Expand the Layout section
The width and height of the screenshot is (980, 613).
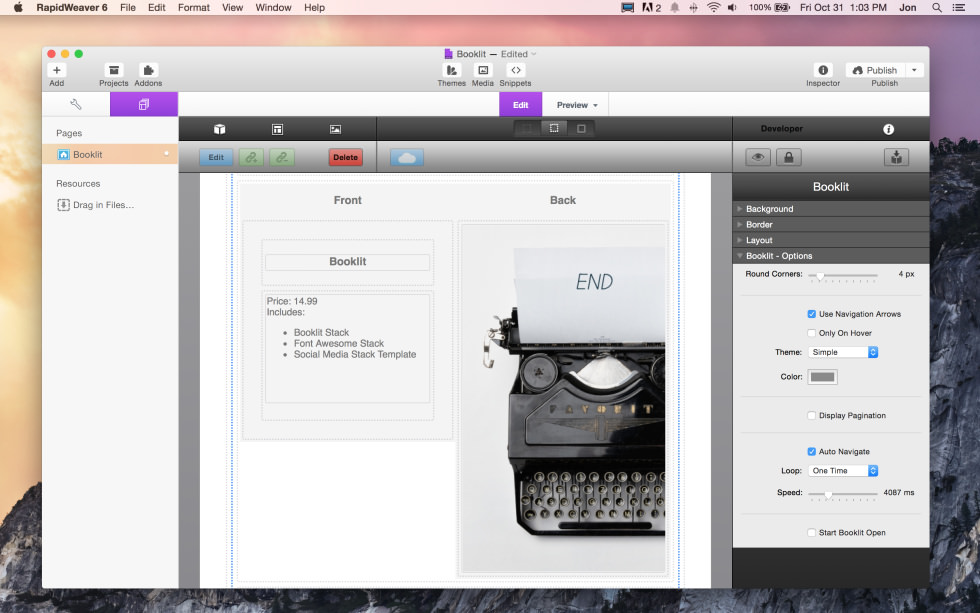coord(831,240)
